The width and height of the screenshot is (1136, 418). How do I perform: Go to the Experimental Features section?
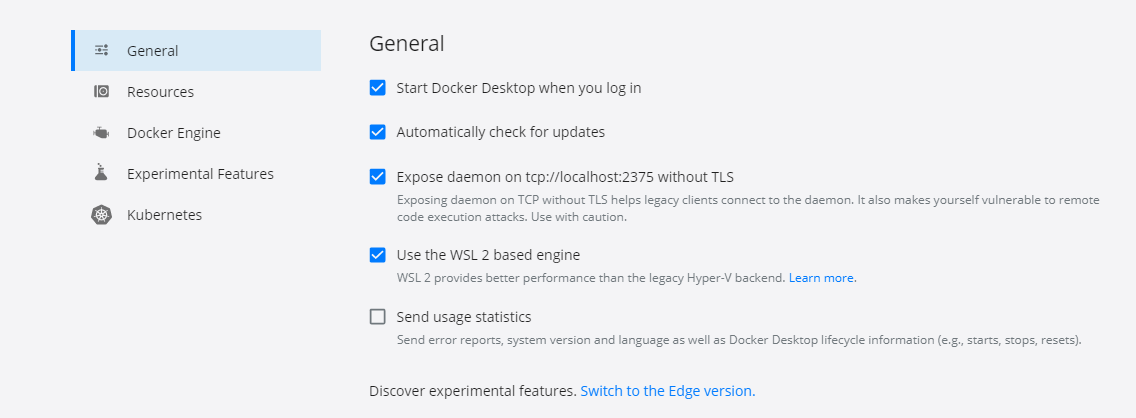pos(196,174)
